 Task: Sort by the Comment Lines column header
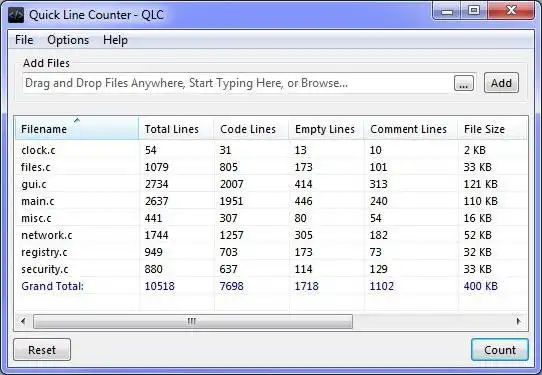point(411,129)
